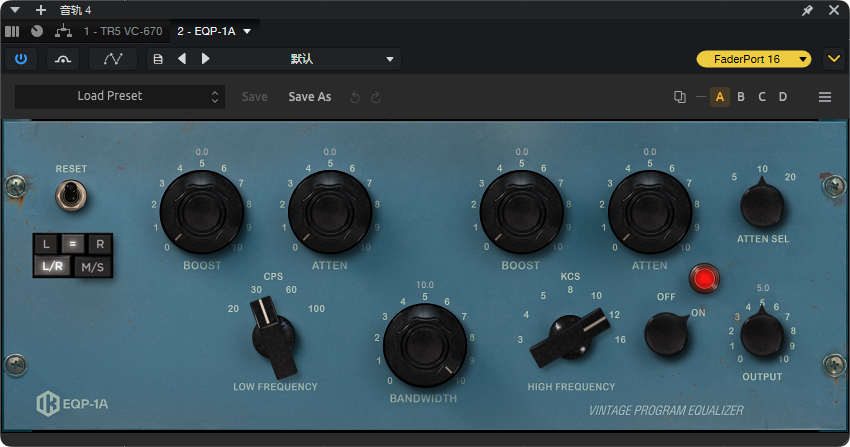The width and height of the screenshot is (850, 447).
Task: Click the low BOOST 0.0 value readout
Action: point(202,152)
